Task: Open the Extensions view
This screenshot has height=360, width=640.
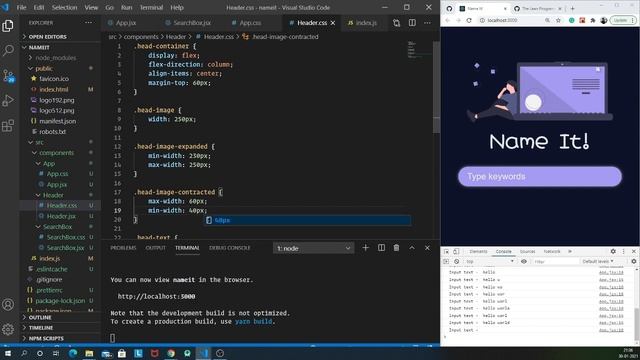Action: [x=8, y=125]
